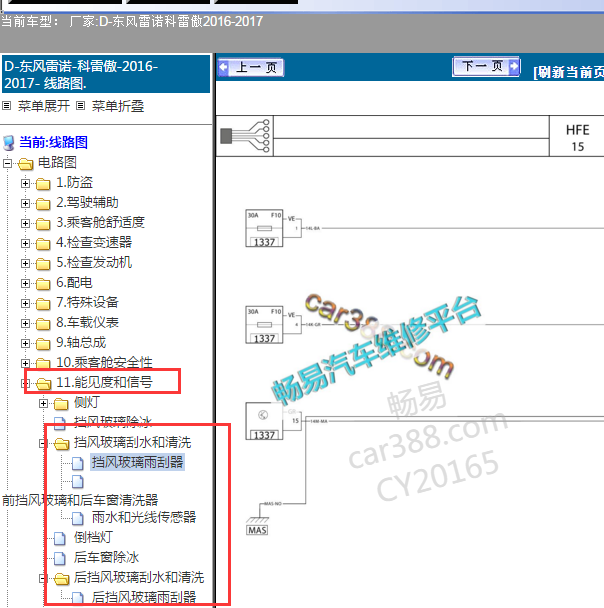The image size is (604, 608).
Task: Collapse the 电路图 root node
Action: [7, 163]
